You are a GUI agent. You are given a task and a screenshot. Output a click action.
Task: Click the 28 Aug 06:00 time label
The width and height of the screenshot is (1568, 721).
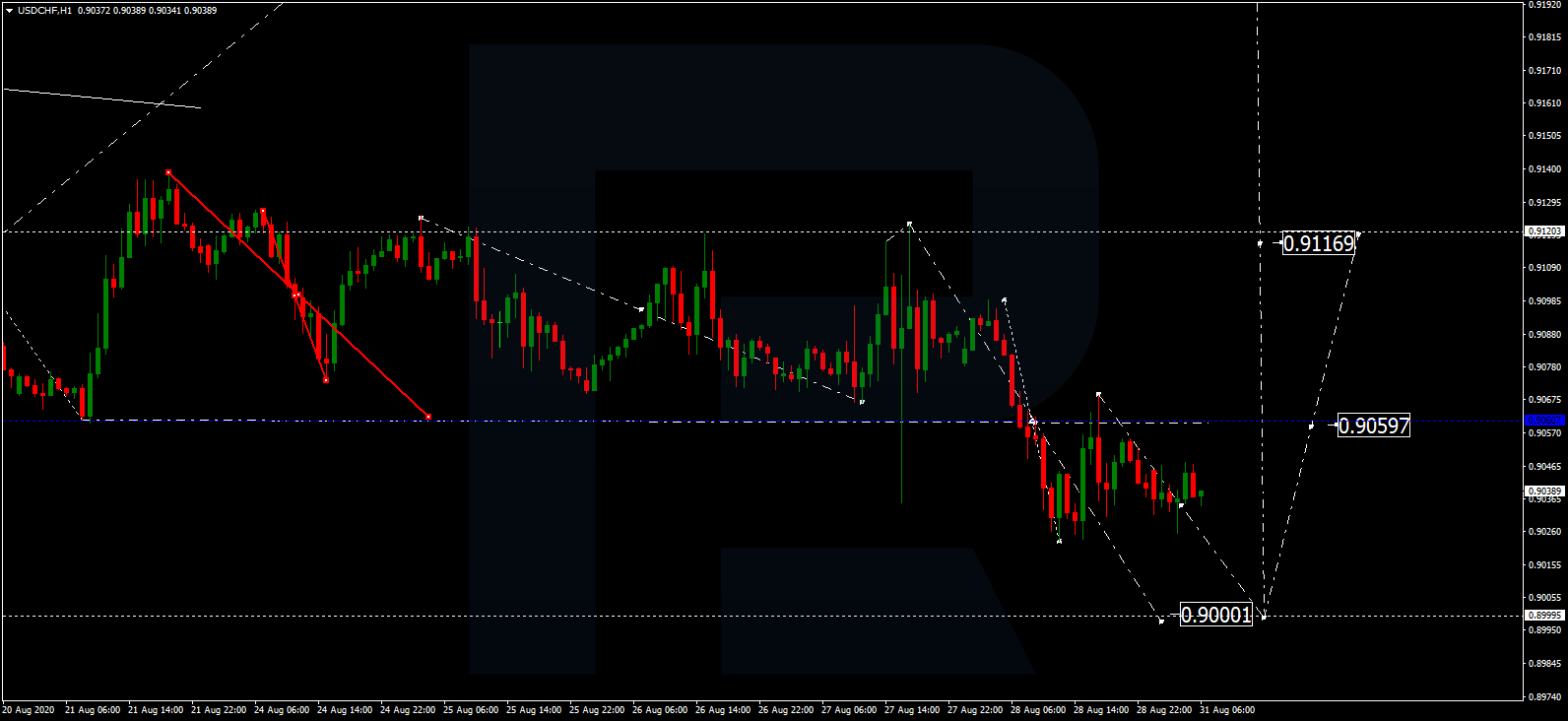pyautogui.click(x=1038, y=710)
